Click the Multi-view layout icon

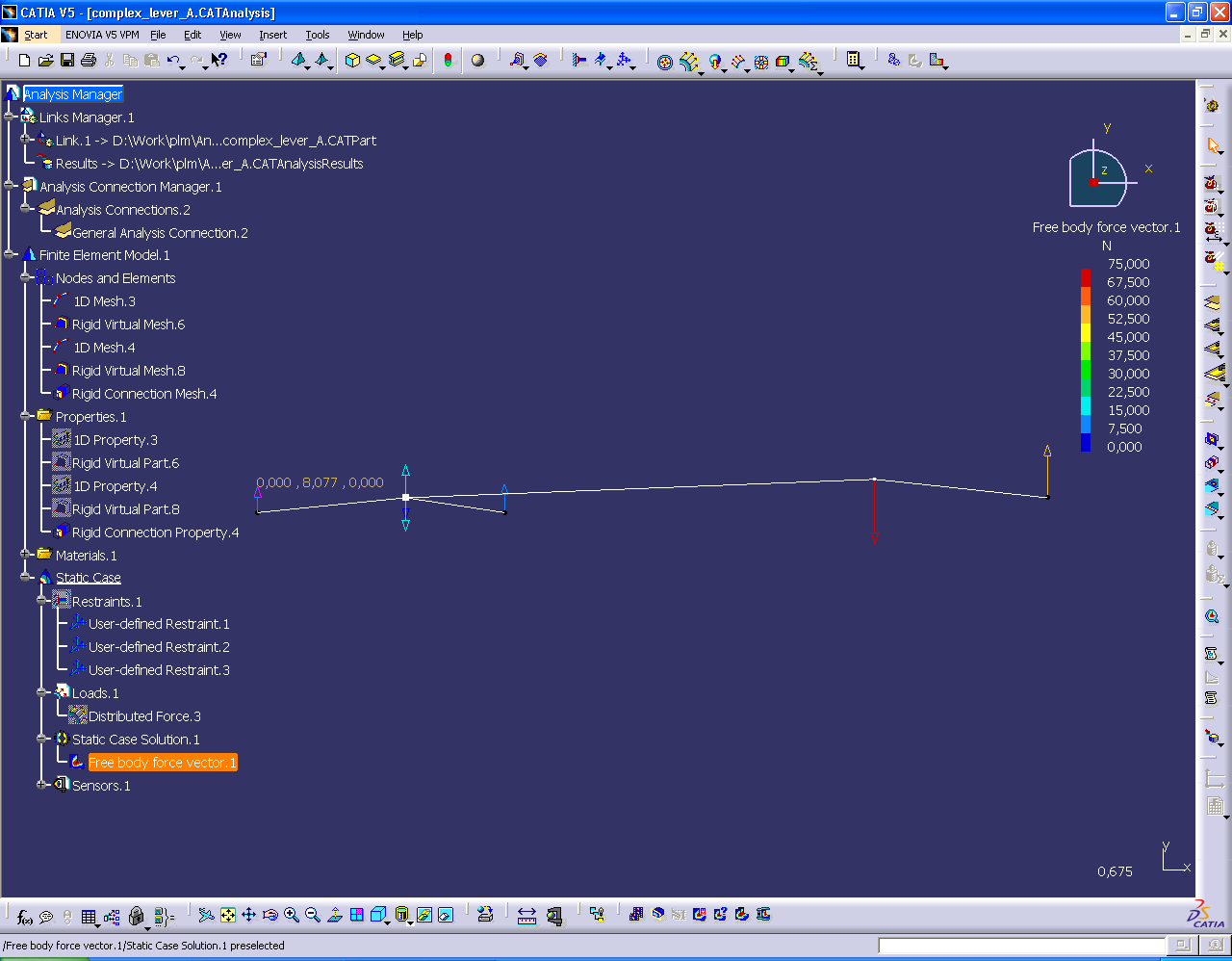(356, 915)
